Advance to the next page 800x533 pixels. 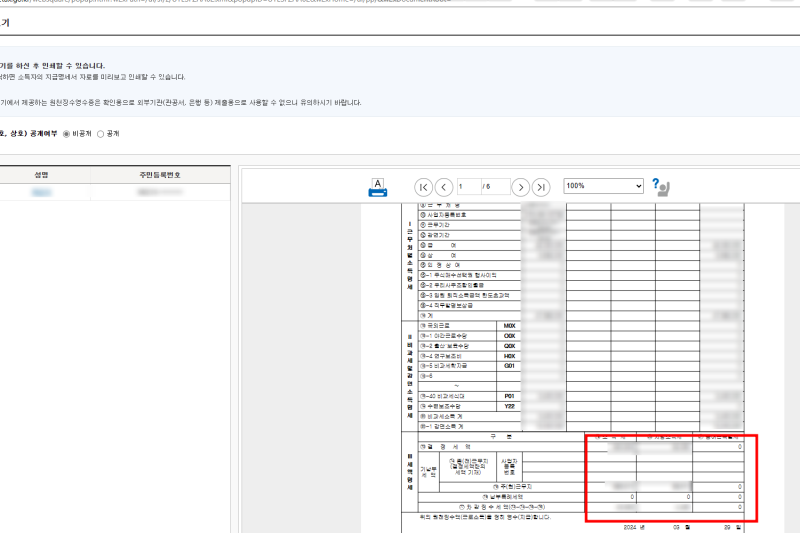coord(520,187)
